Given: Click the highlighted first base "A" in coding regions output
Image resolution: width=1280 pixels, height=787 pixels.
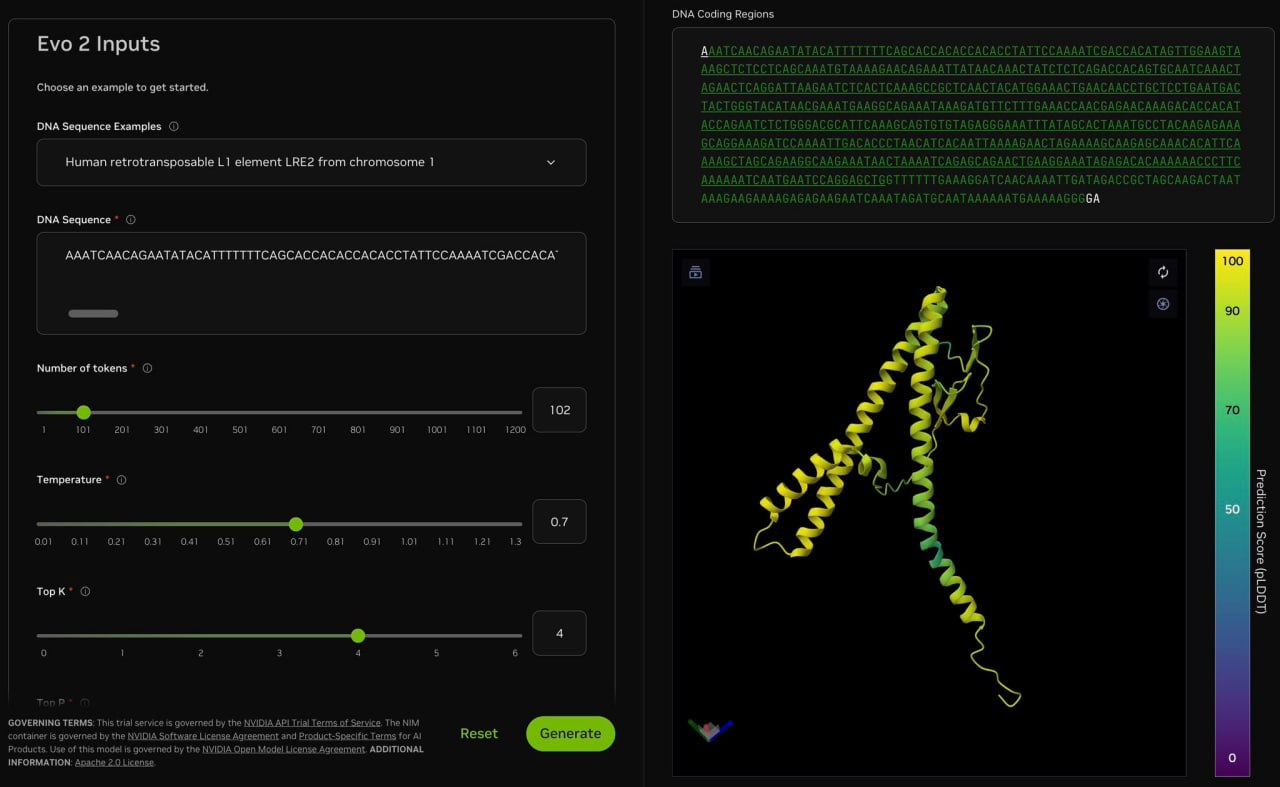Looking at the screenshot, I should [x=704, y=51].
